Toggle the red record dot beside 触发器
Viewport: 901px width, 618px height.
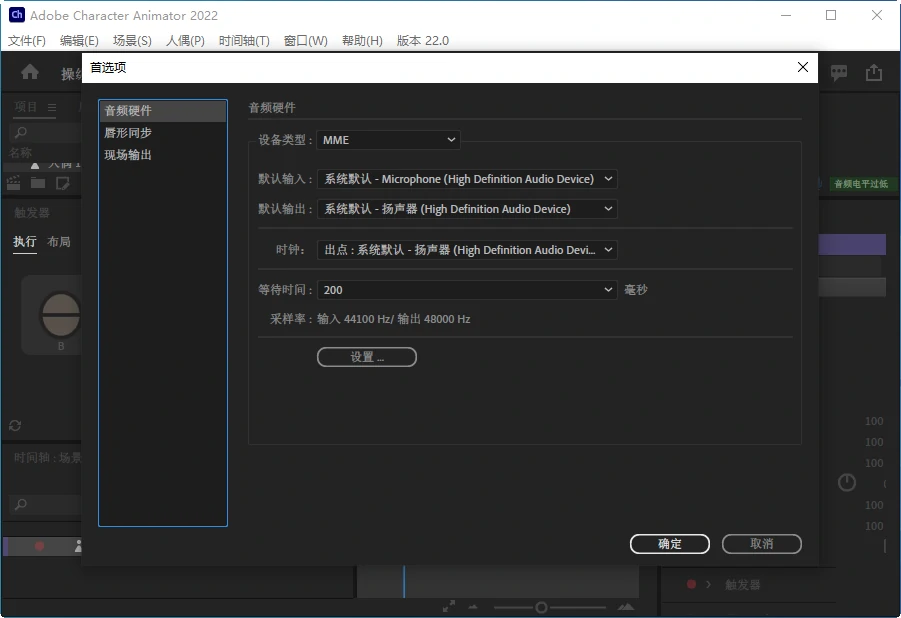(691, 584)
